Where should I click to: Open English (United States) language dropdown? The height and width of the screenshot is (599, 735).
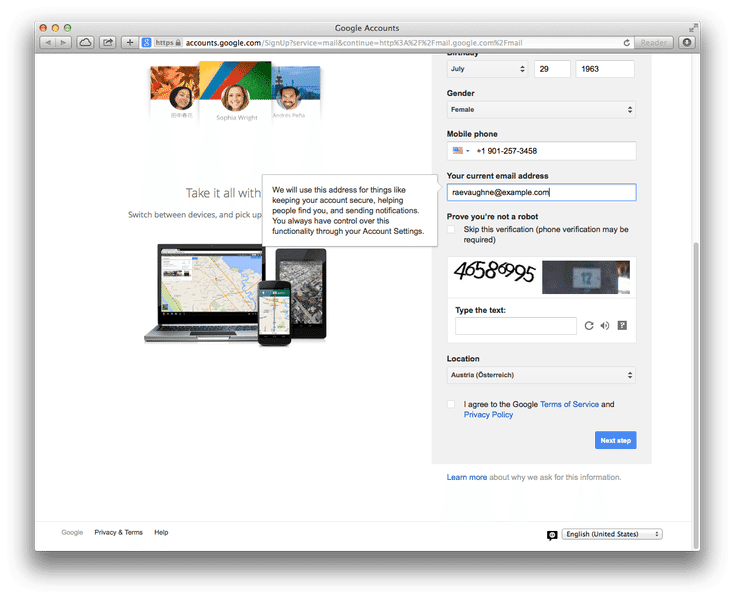[x=612, y=534]
